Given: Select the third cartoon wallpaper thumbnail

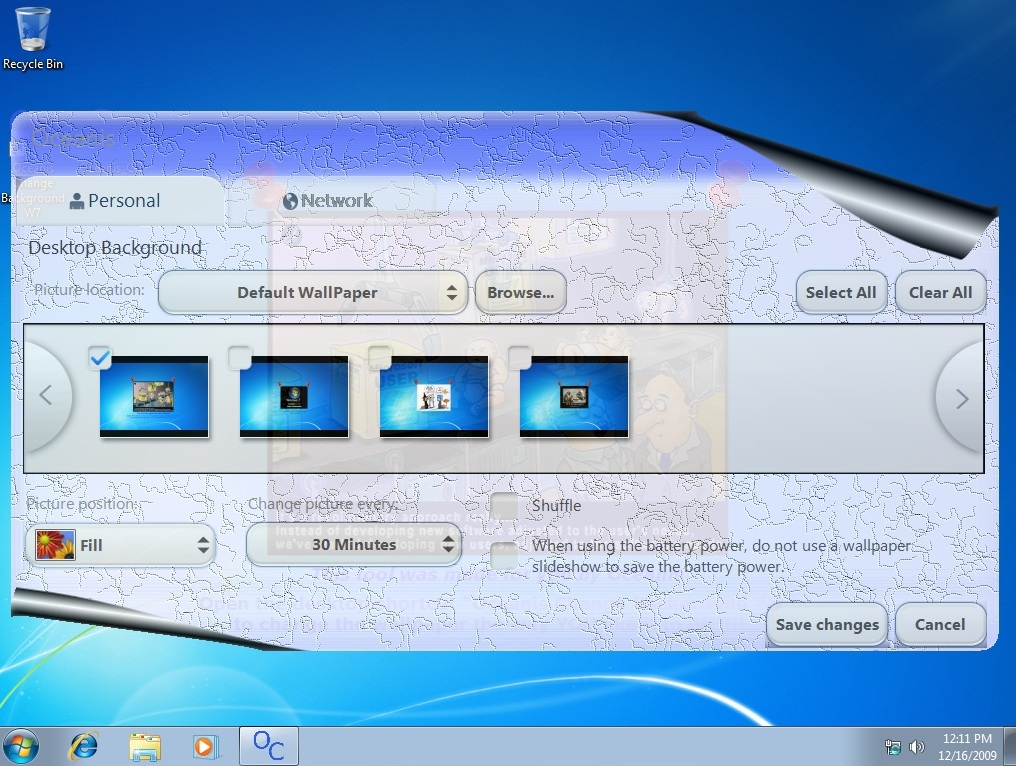Looking at the screenshot, I should [x=434, y=397].
